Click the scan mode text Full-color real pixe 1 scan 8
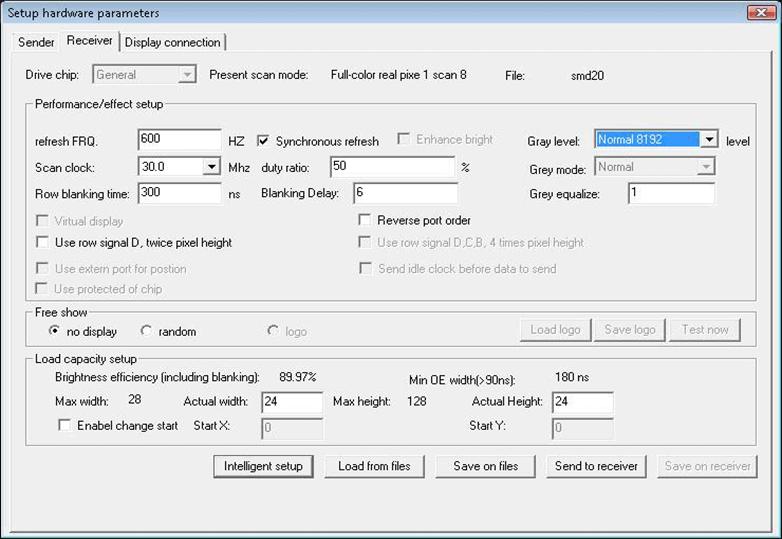Viewport: 782px width, 539px height. point(398,75)
